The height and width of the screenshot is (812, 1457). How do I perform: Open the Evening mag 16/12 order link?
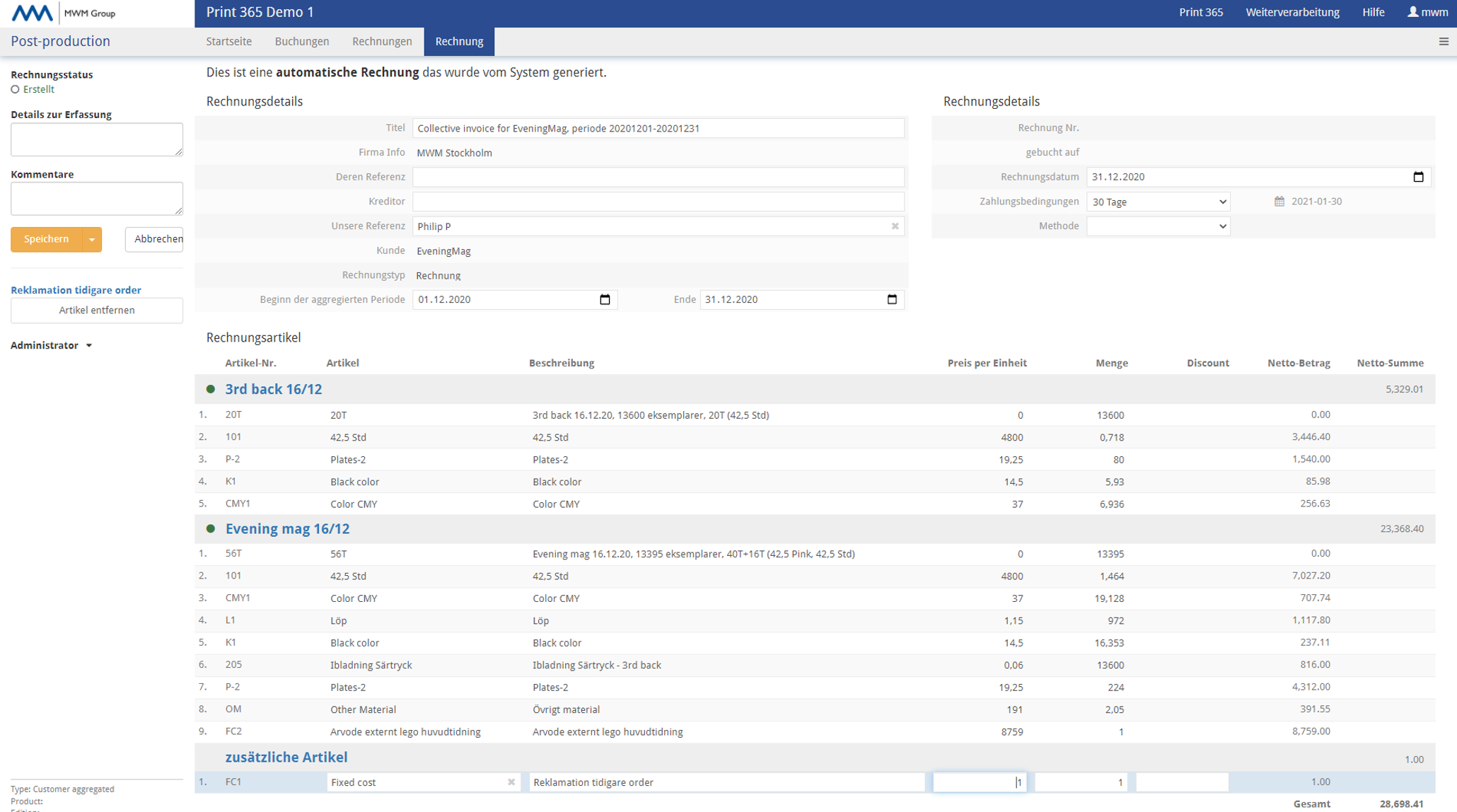[287, 528]
